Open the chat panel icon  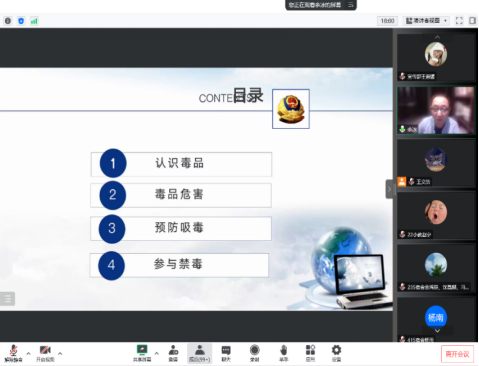(x=226, y=353)
